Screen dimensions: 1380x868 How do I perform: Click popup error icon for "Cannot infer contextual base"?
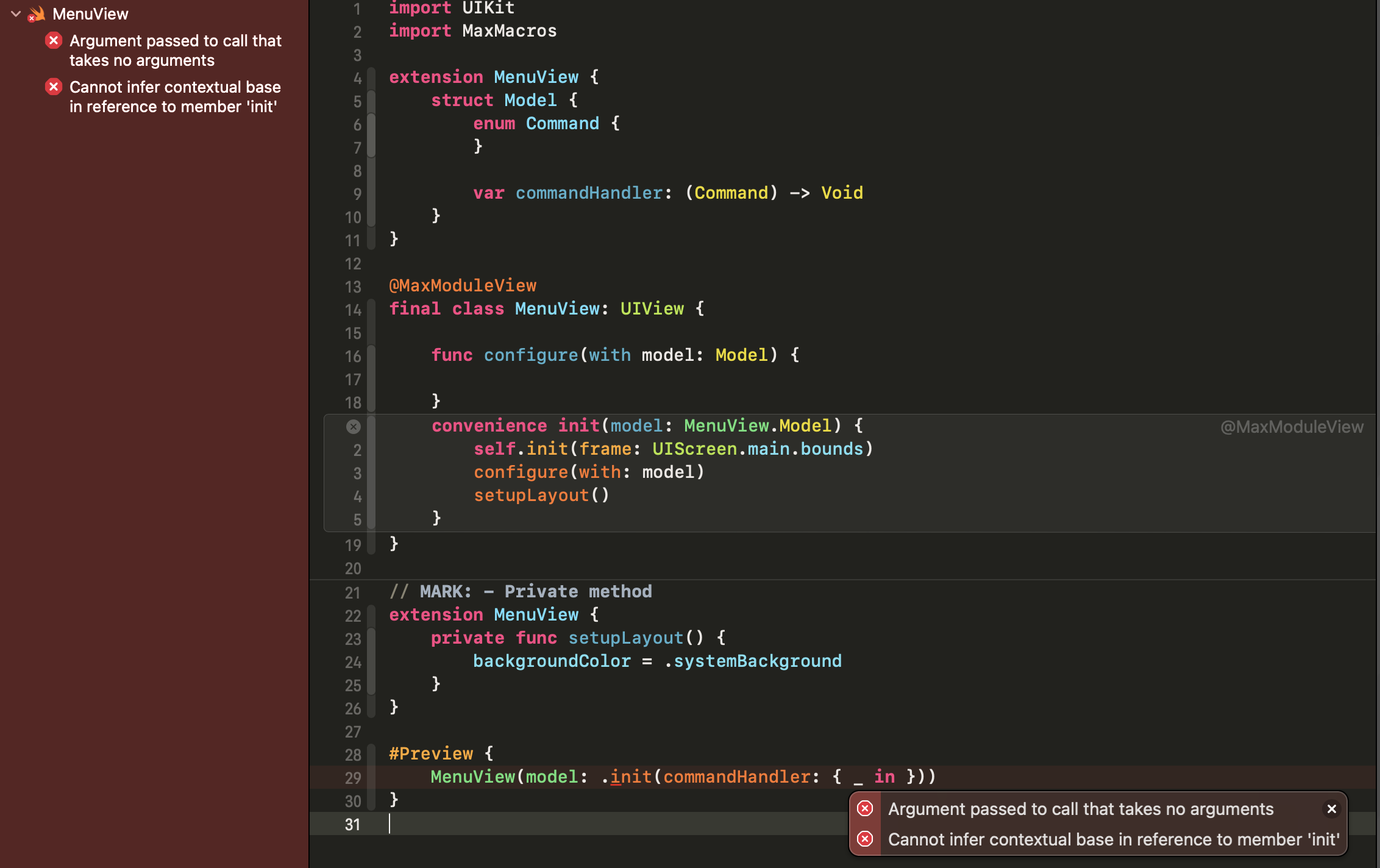(x=865, y=839)
